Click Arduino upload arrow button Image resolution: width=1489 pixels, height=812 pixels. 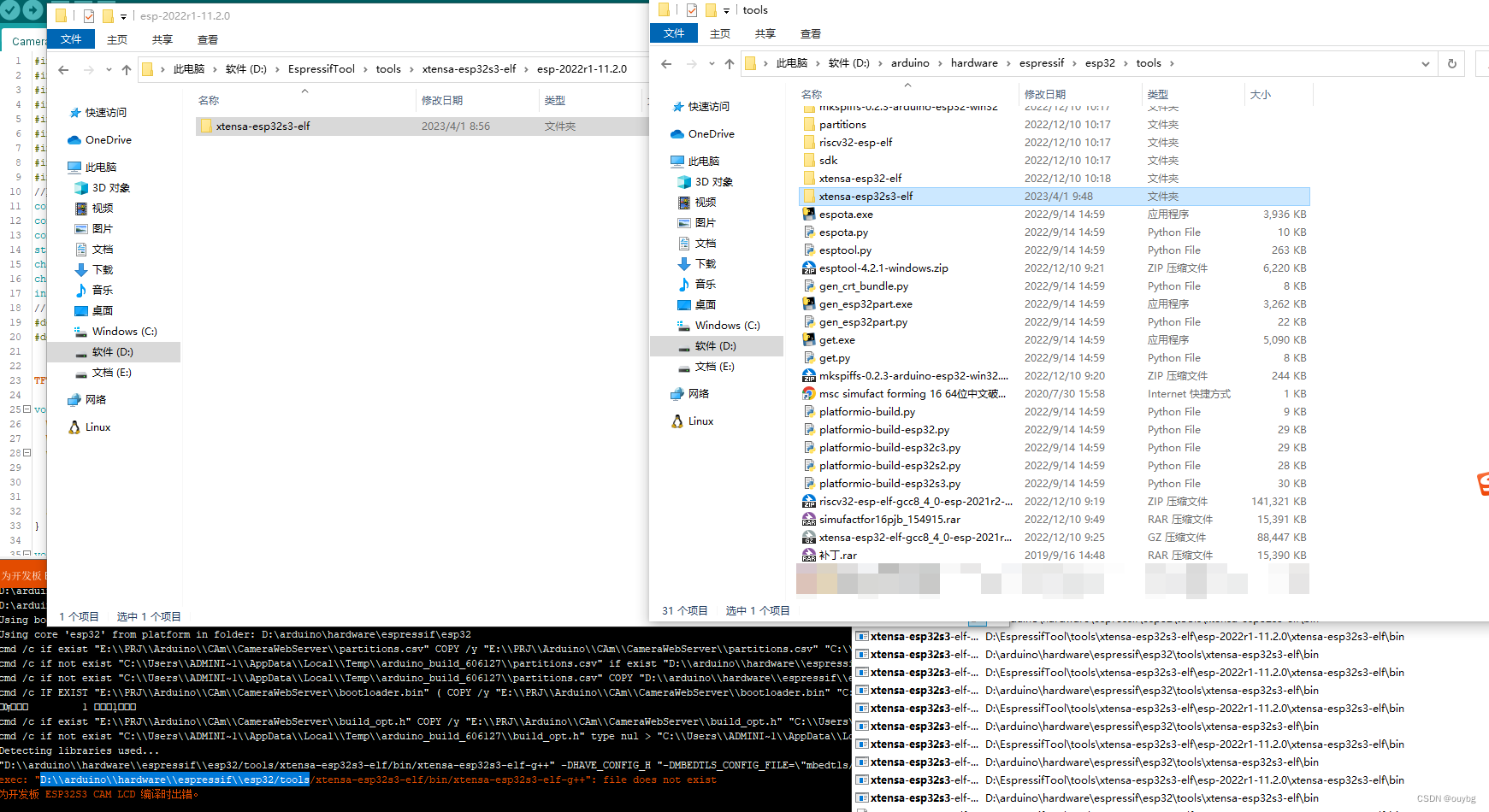(x=32, y=9)
